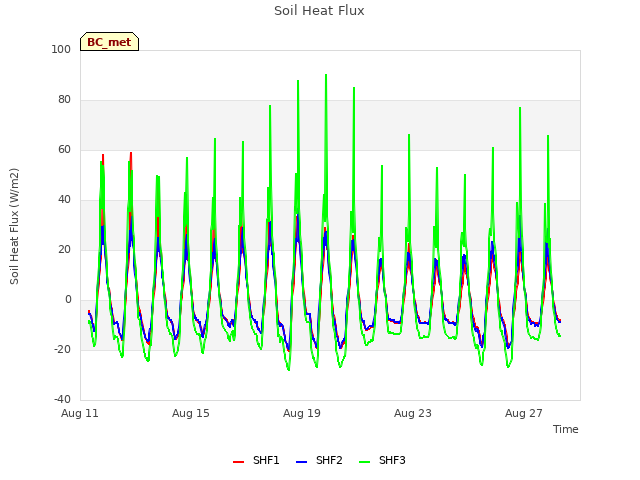Click the -20 y-axis tick label

[62, 350]
